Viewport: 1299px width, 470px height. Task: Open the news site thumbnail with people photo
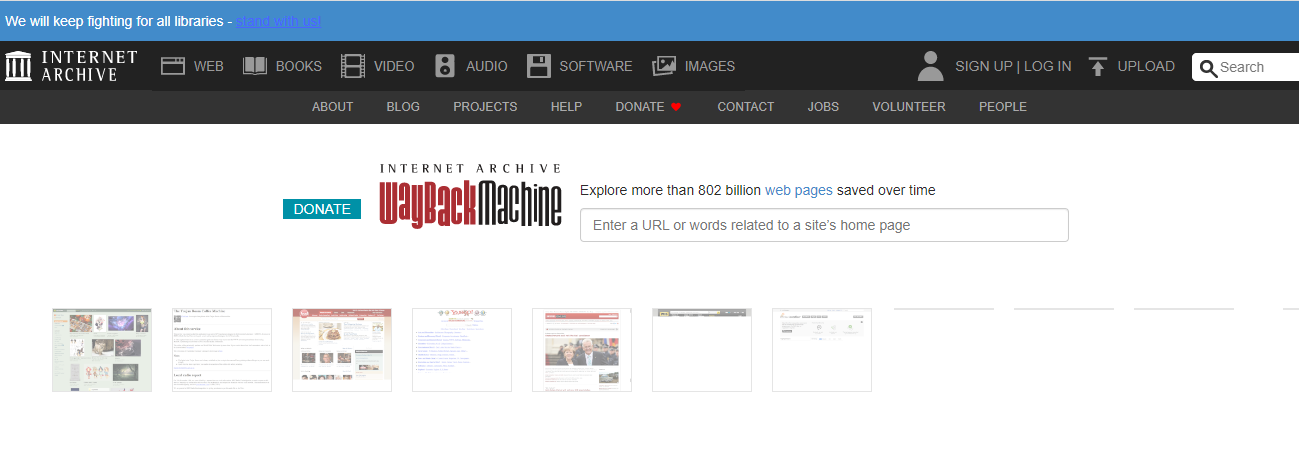582,350
